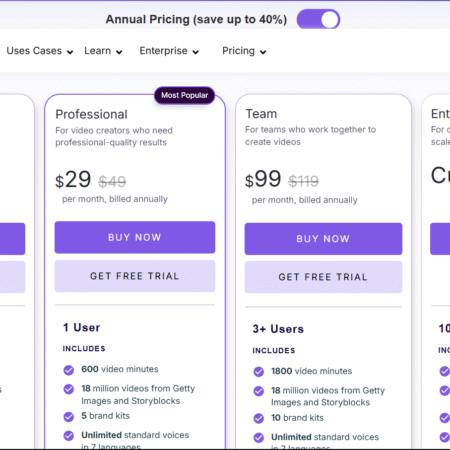Click Team's 18 million videos checkmark
The width and height of the screenshot is (450, 450).
[x=259, y=391]
